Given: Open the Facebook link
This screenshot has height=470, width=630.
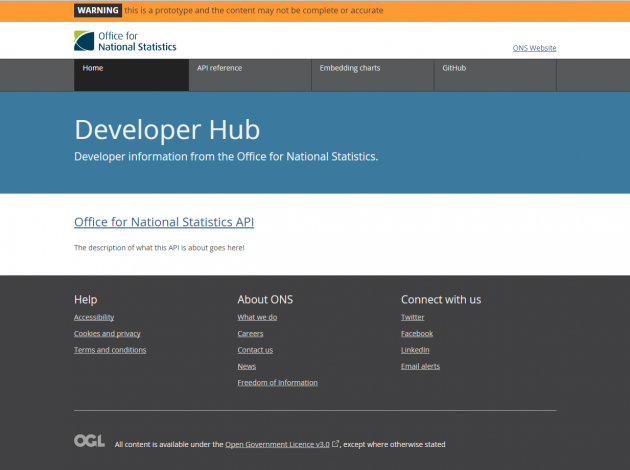Looking at the screenshot, I should click(417, 334).
